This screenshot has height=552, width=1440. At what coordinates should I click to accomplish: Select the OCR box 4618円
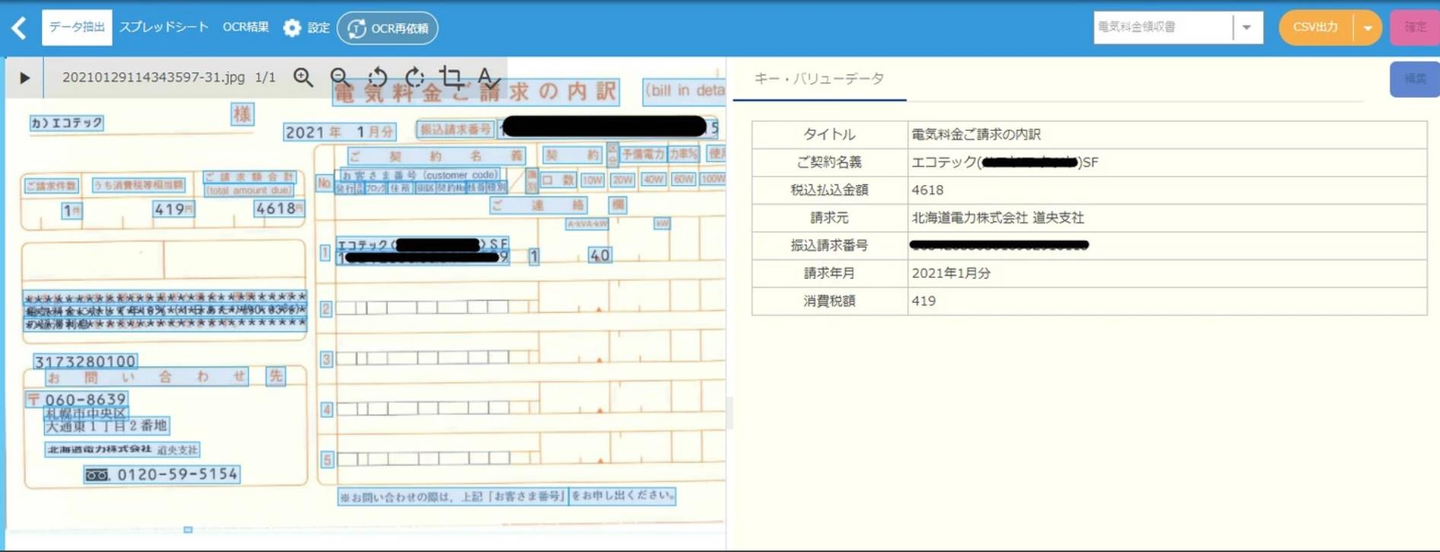277,209
